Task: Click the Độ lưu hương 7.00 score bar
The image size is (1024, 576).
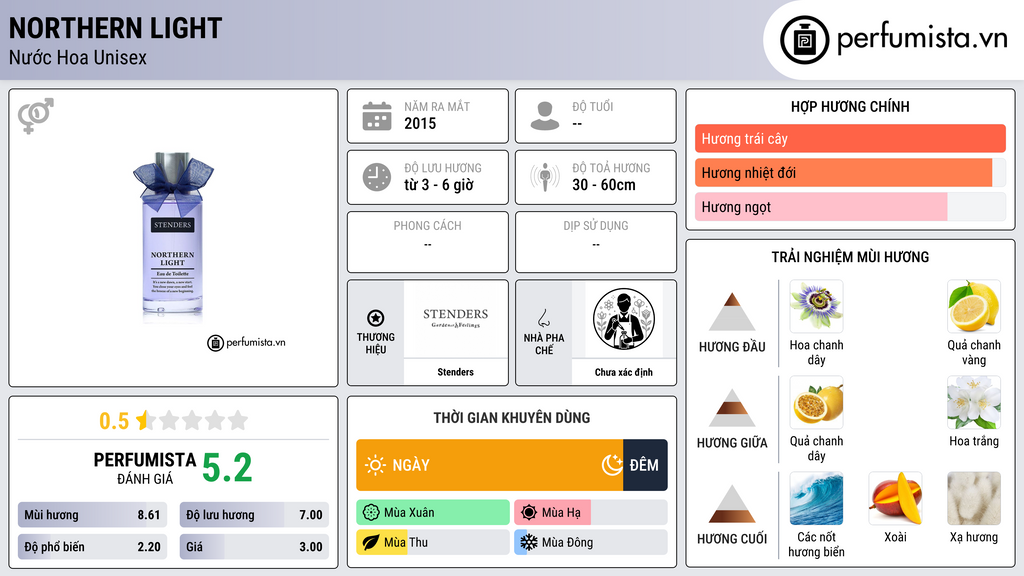Action: coord(254,515)
